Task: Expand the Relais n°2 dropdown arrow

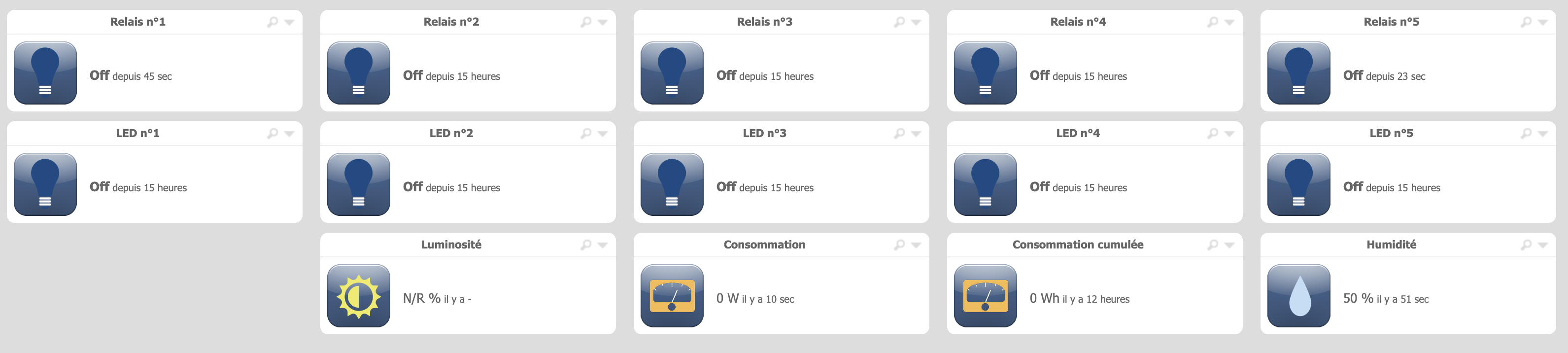Action: tap(603, 23)
